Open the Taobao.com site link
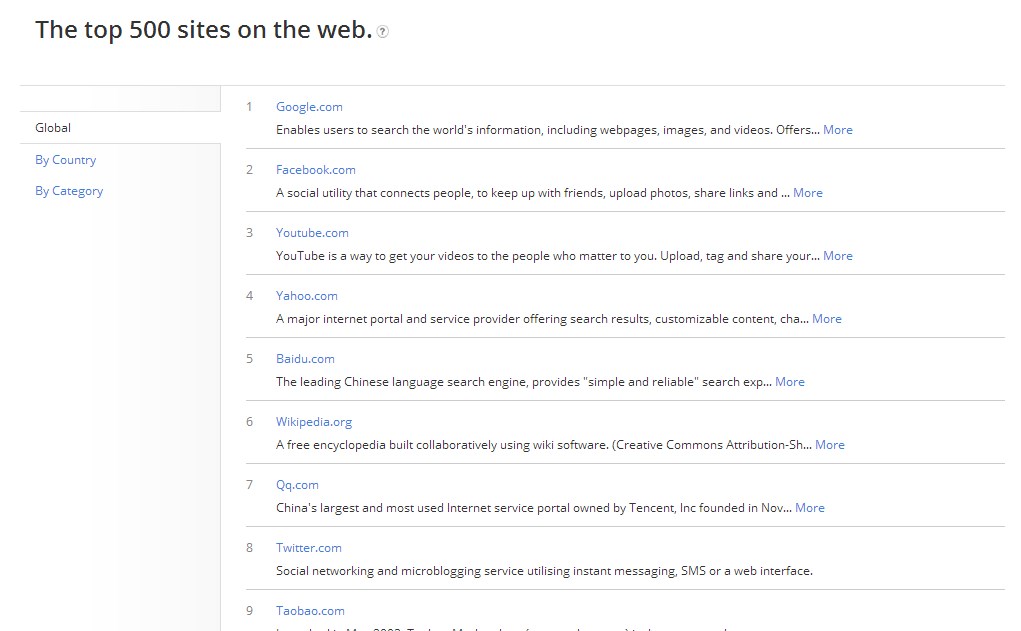Viewport: 1021px width, 631px height. click(311, 611)
